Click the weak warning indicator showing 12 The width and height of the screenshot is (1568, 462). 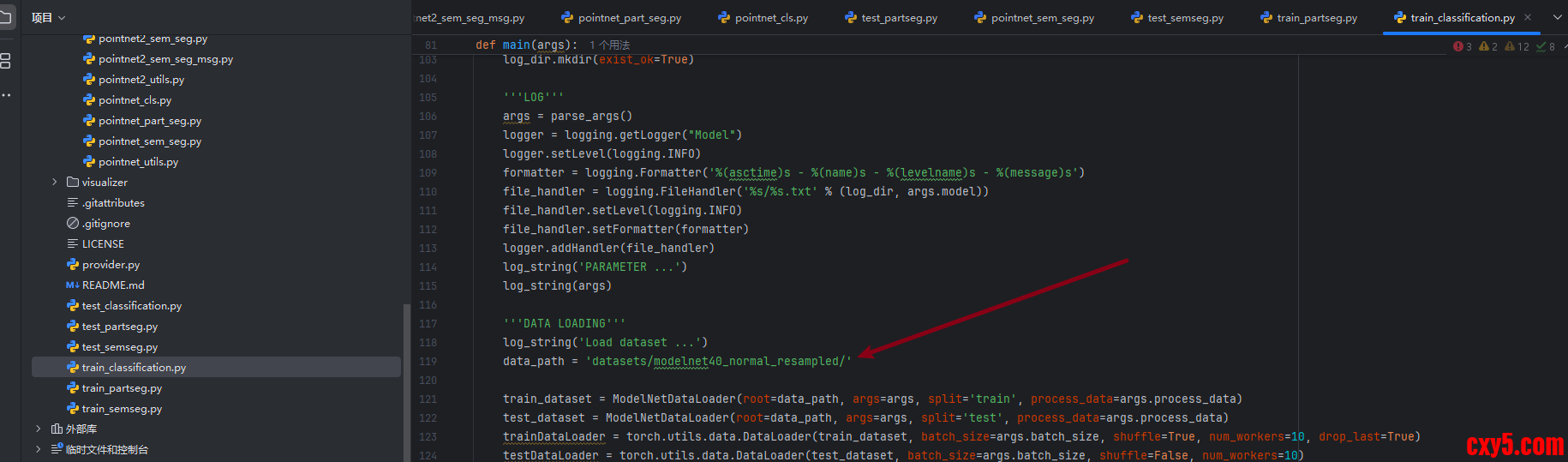click(1517, 46)
